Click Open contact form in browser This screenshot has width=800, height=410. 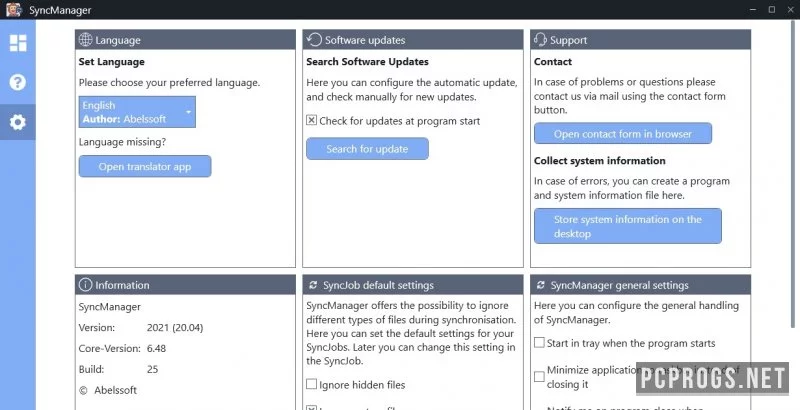pos(623,134)
